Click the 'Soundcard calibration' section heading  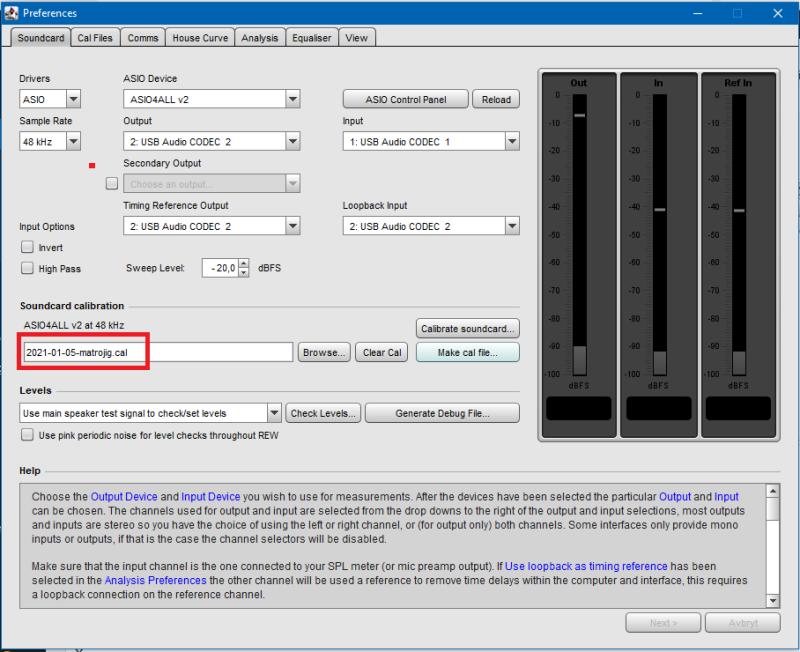[72, 306]
